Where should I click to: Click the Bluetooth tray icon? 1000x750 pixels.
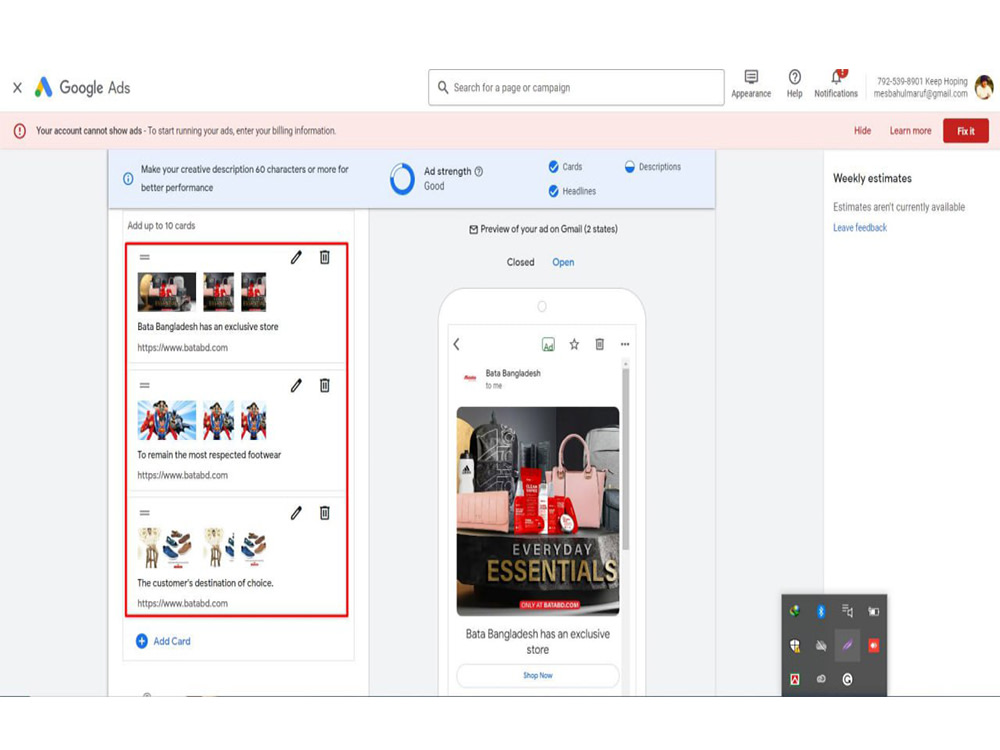click(821, 611)
